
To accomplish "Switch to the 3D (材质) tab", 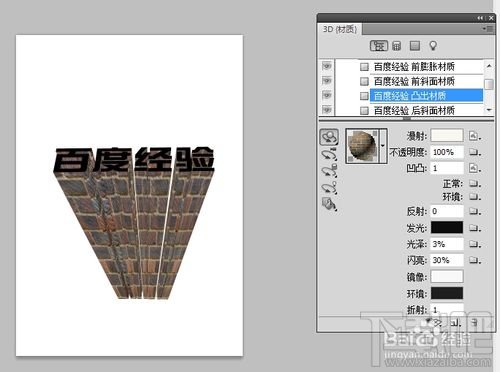I will (x=340, y=29).
